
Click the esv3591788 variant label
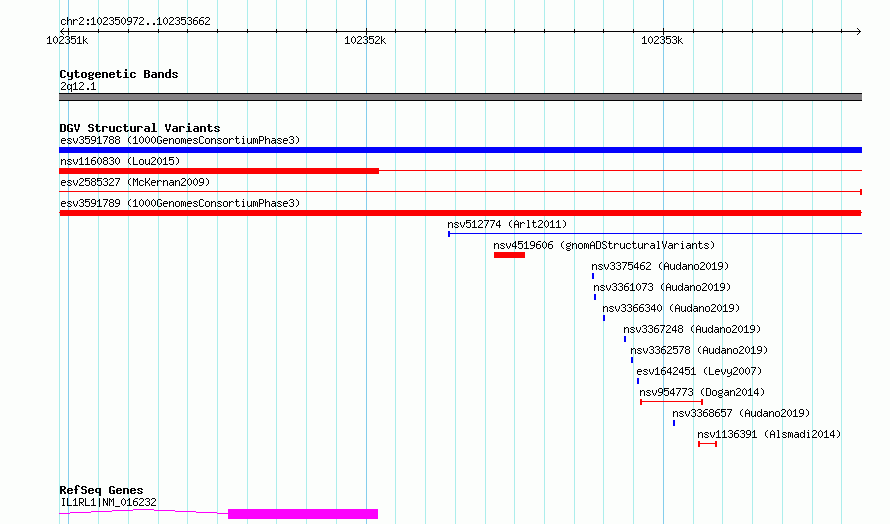coord(180,140)
